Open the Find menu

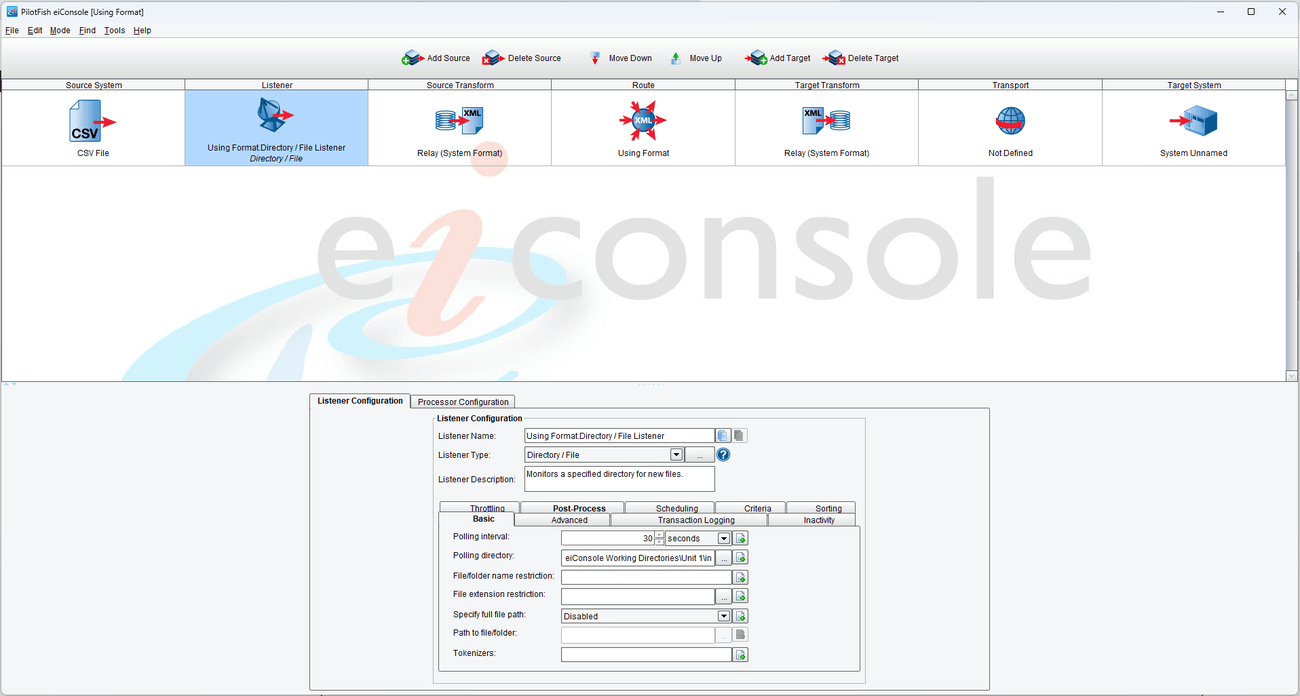point(87,30)
